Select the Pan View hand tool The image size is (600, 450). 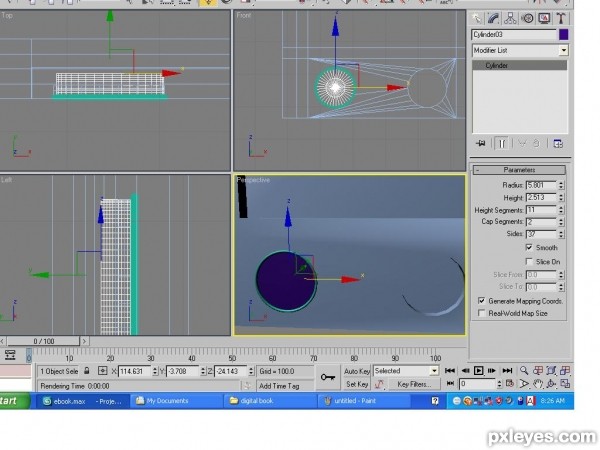pyautogui.click(x=538, y=383)
